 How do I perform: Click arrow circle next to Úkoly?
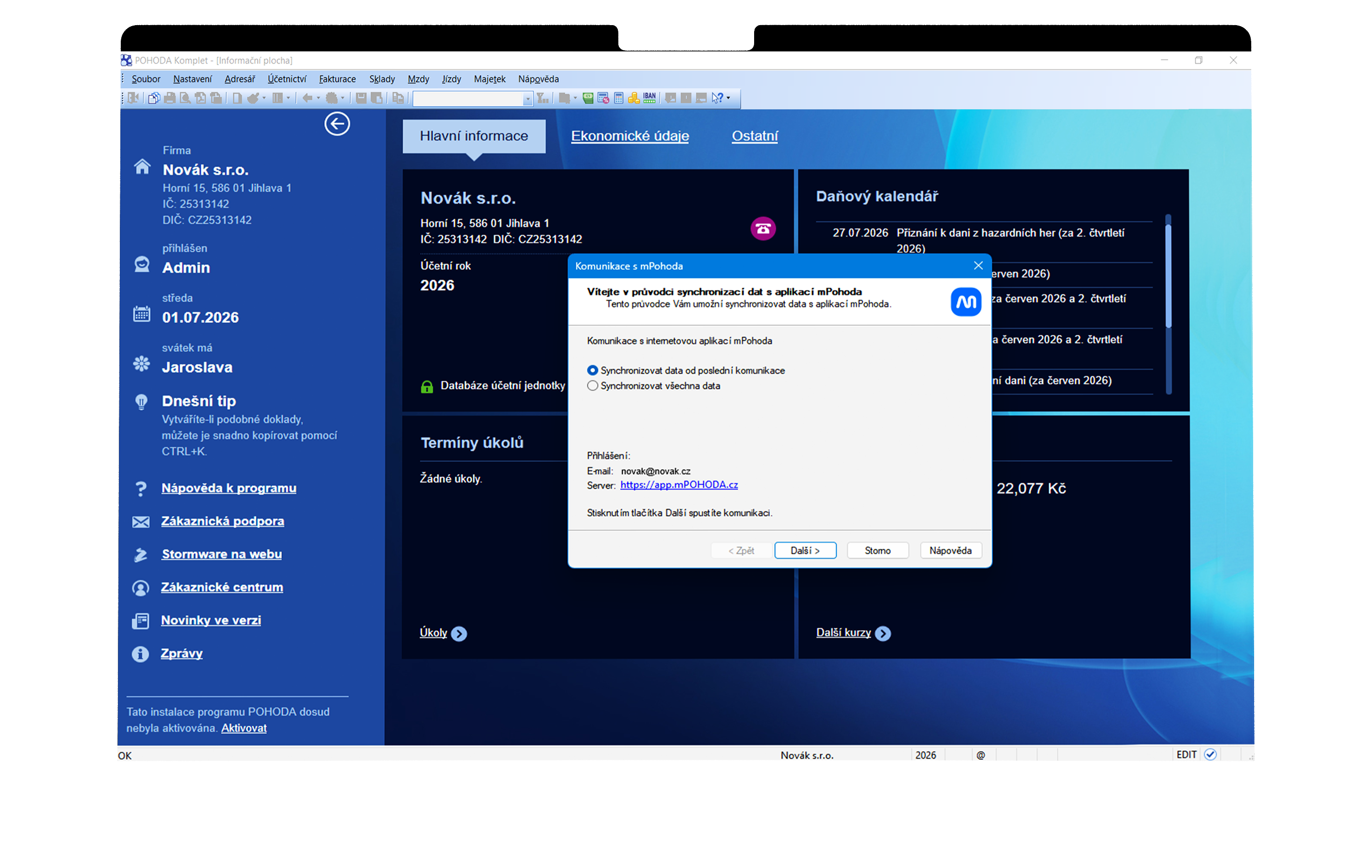click(x=458, y=633)
